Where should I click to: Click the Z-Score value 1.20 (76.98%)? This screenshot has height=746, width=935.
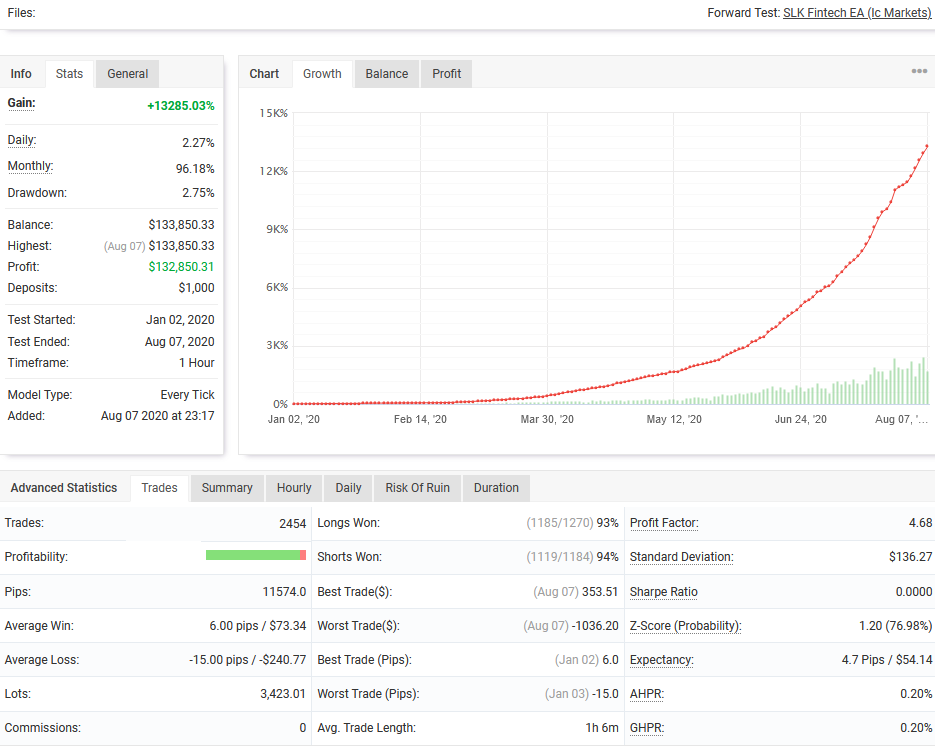point(895,626)
